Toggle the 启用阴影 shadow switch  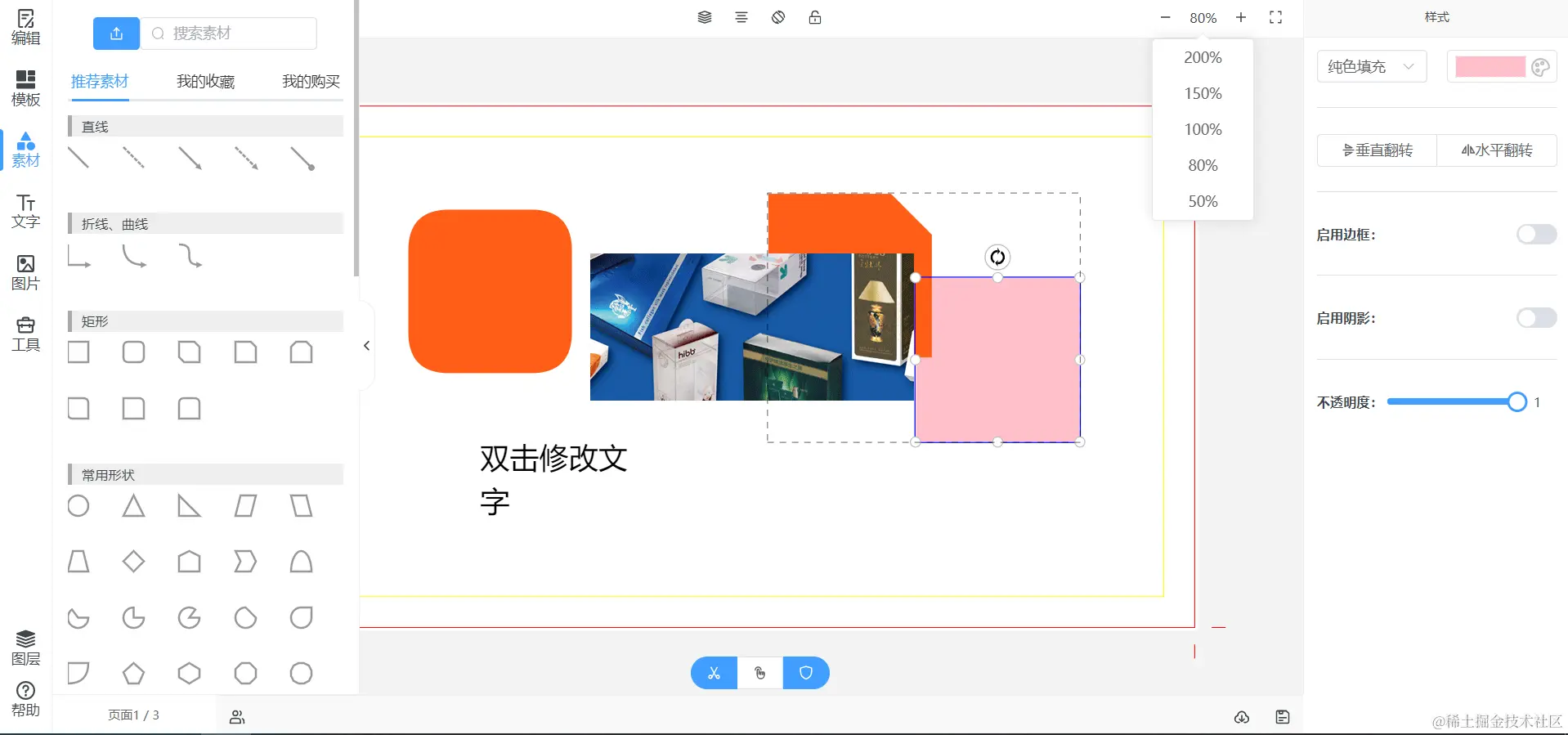[x=1536, y=318]
